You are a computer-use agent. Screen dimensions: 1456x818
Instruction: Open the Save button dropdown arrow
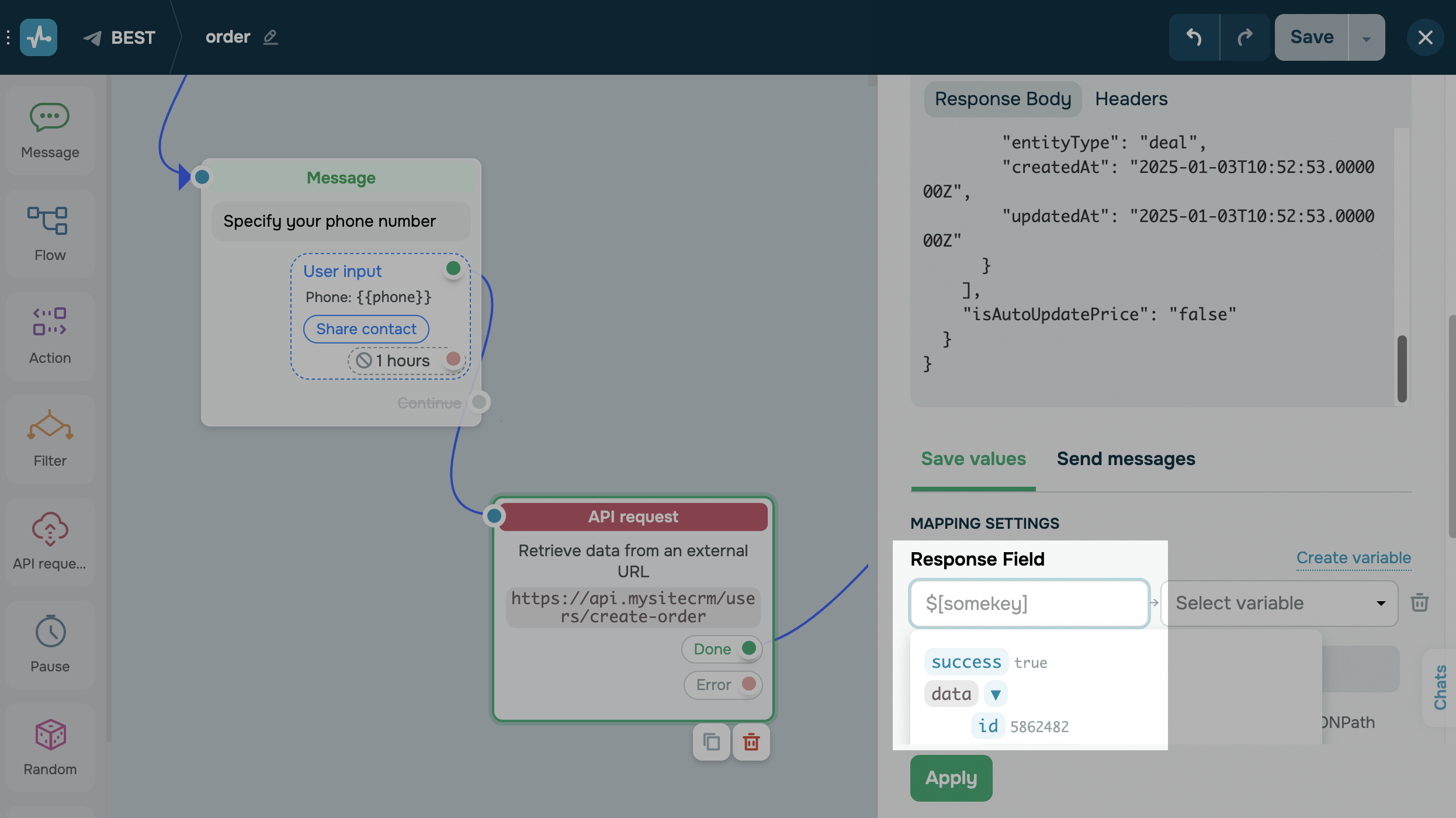click(1366, 39)
